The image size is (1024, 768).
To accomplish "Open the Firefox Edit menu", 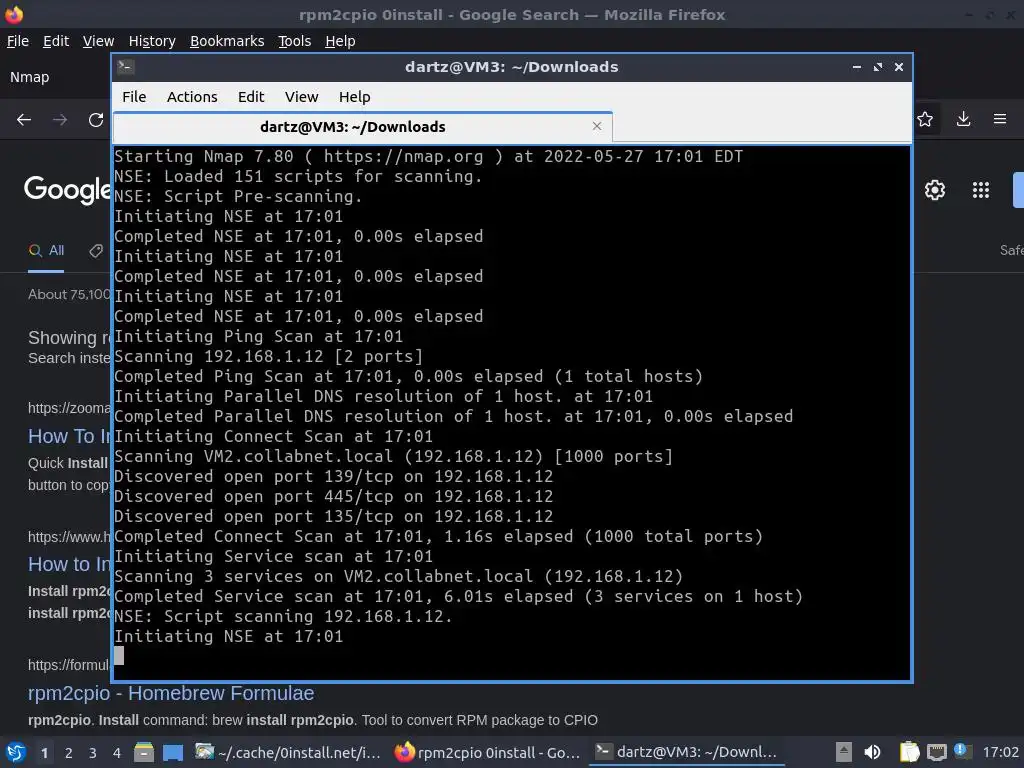I will pyautogui.click(x=56, y=41).
